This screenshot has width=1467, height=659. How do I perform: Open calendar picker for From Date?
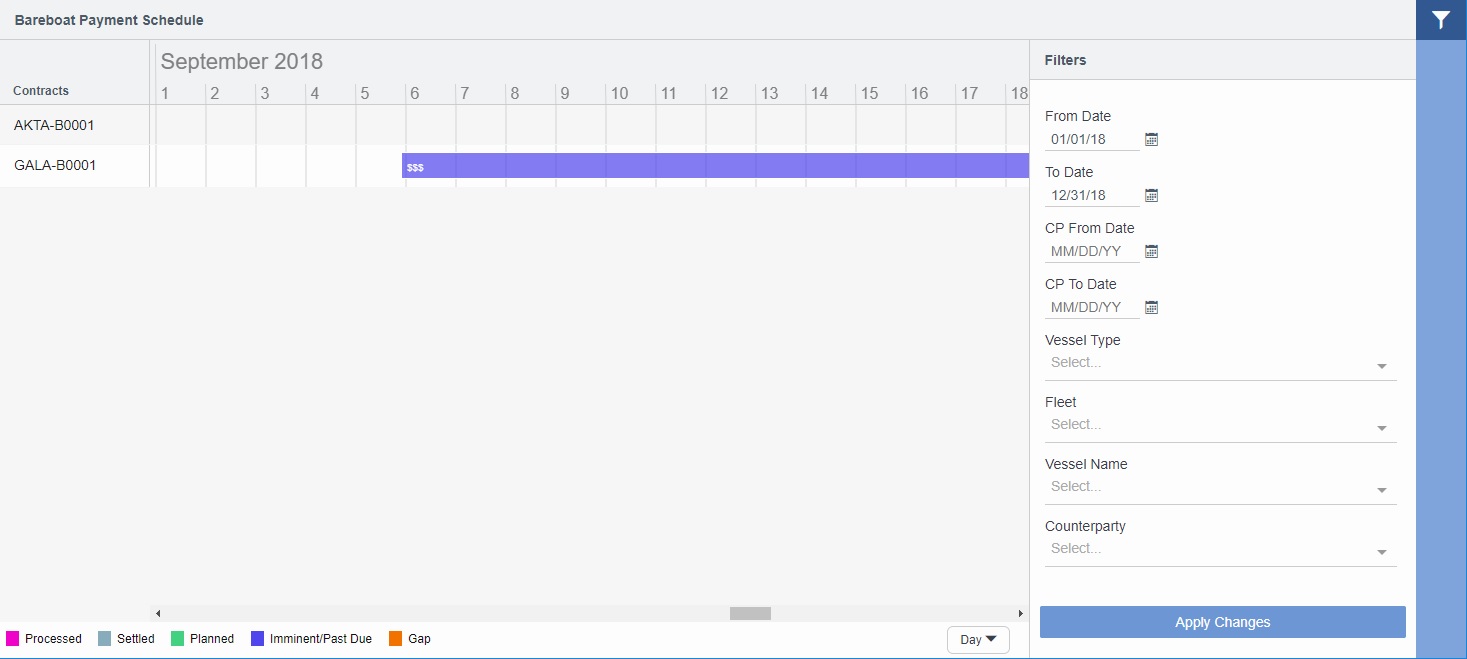pyautogui.click(x=1151, y=139)
